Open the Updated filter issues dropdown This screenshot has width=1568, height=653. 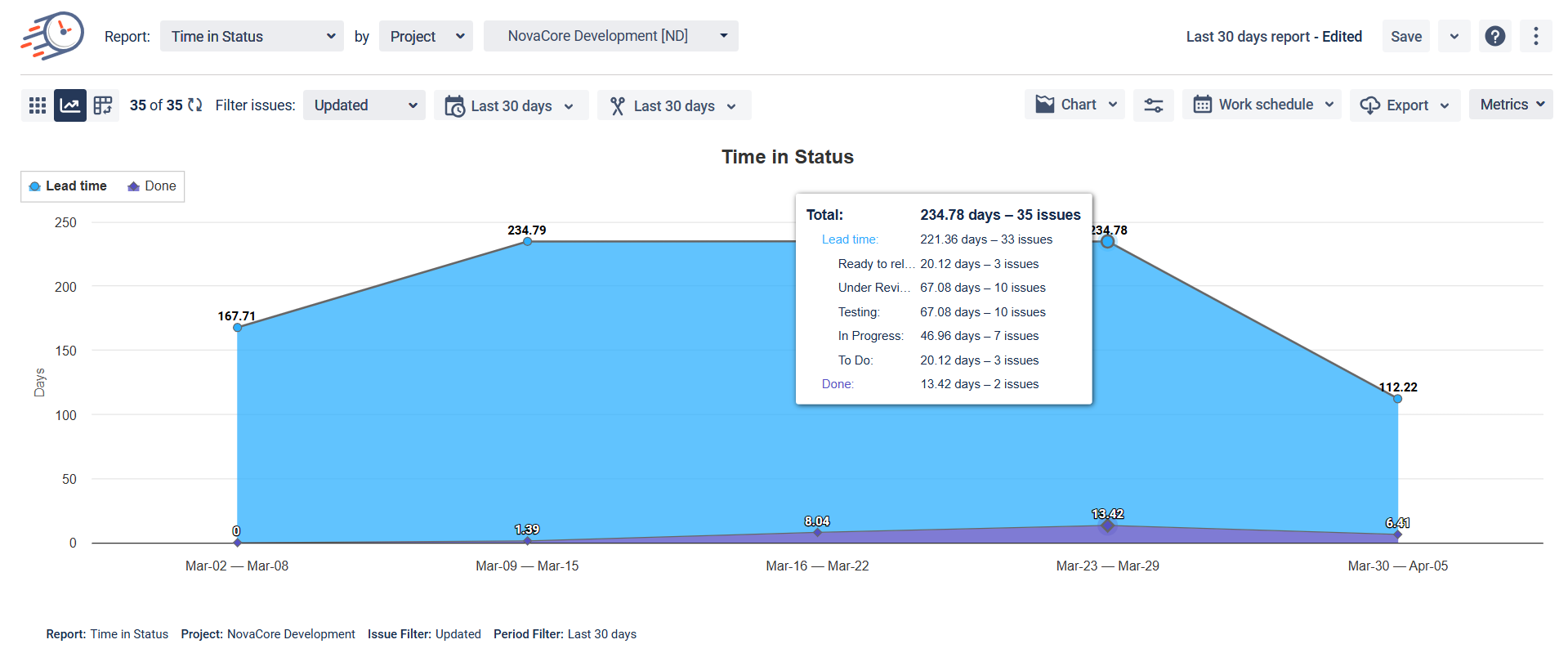click(364, 105)
